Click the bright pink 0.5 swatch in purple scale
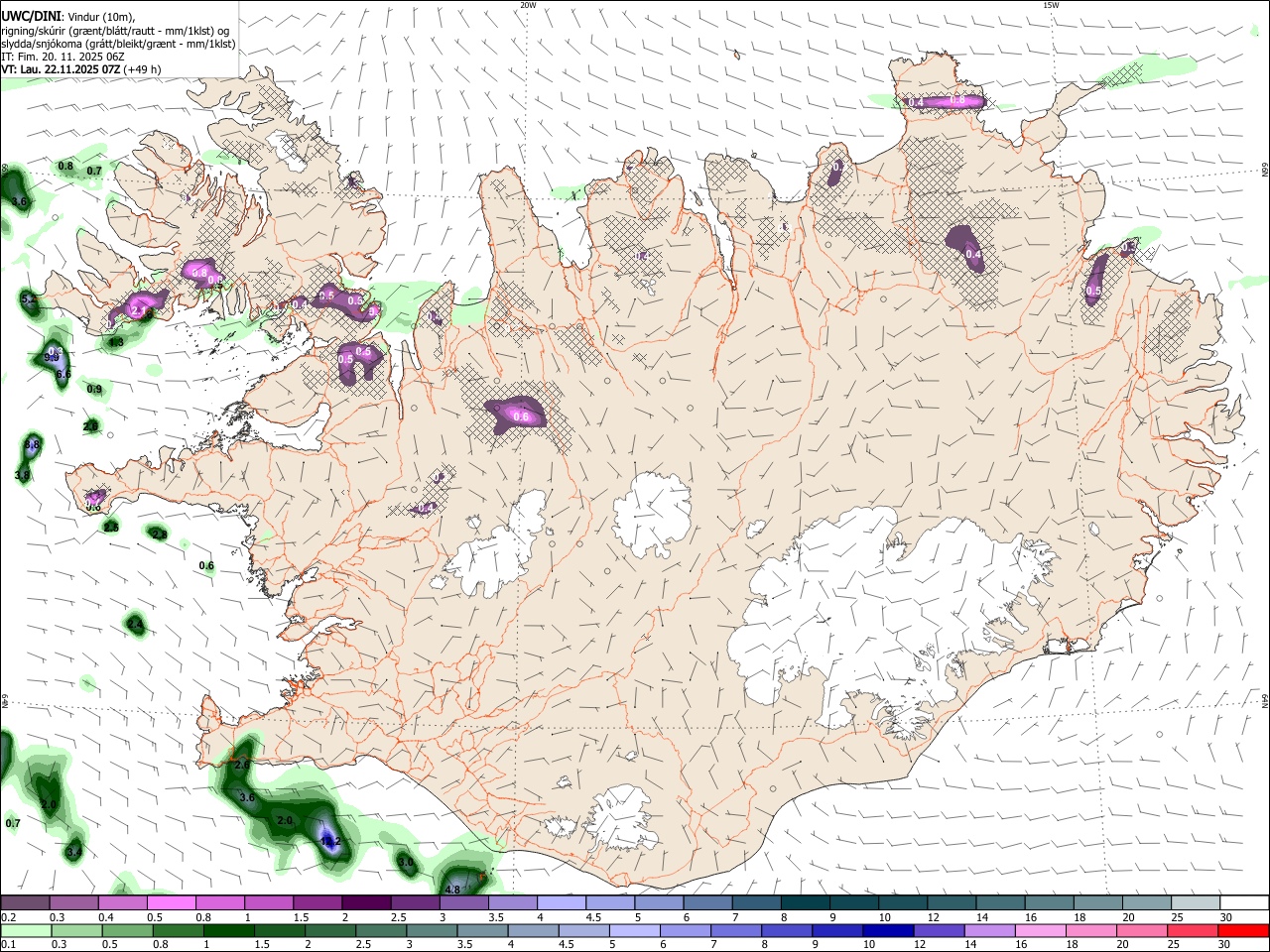1270x952 pixels. tap(171, 902)
